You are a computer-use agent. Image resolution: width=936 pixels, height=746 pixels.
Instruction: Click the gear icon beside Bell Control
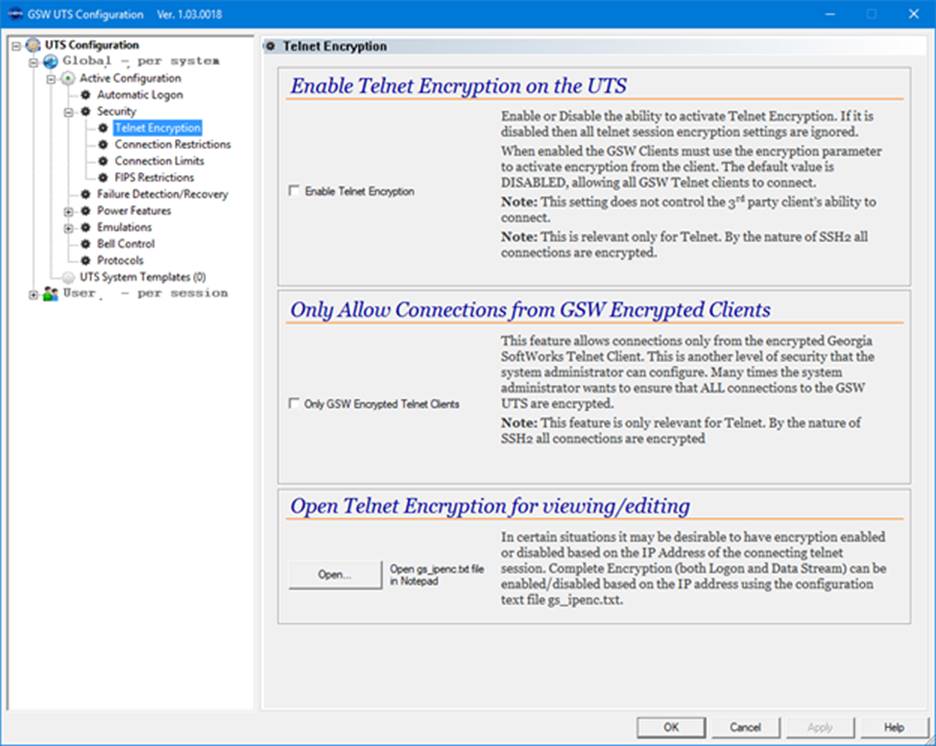pos(85,243)
